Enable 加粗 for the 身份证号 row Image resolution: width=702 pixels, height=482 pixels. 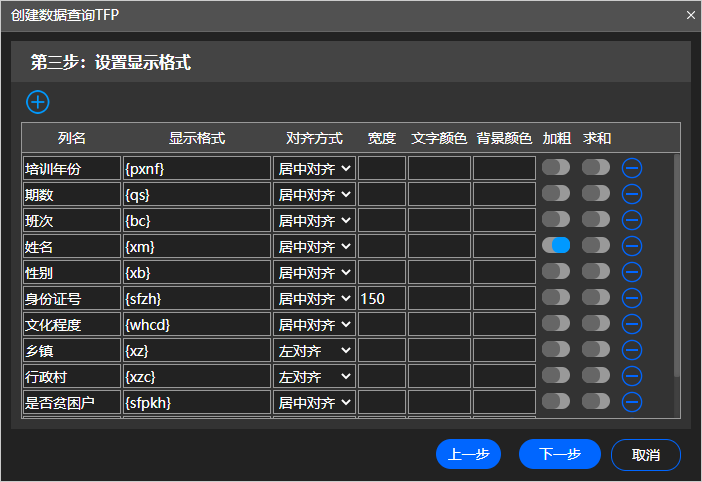(556, 298)
